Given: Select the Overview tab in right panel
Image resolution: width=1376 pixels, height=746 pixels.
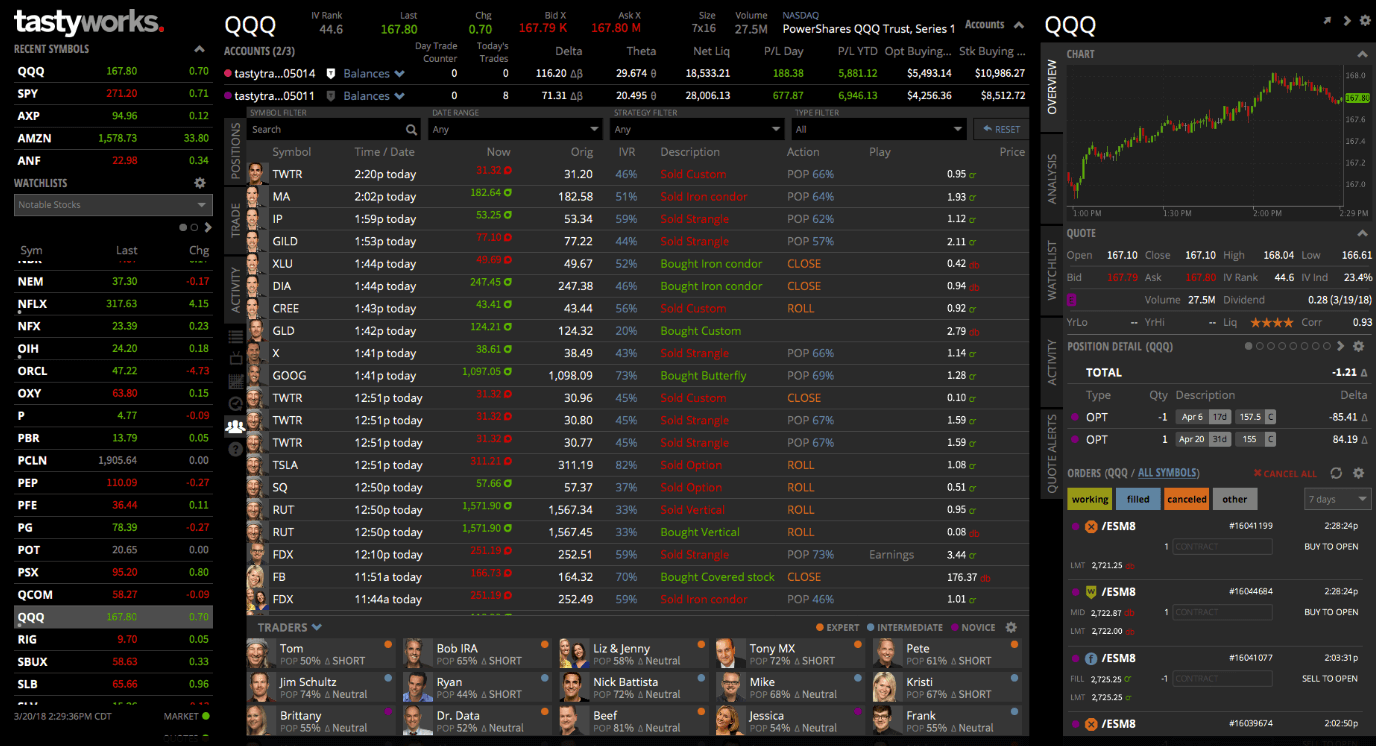Looking at the screenshot, I should tap(1051, 86).
